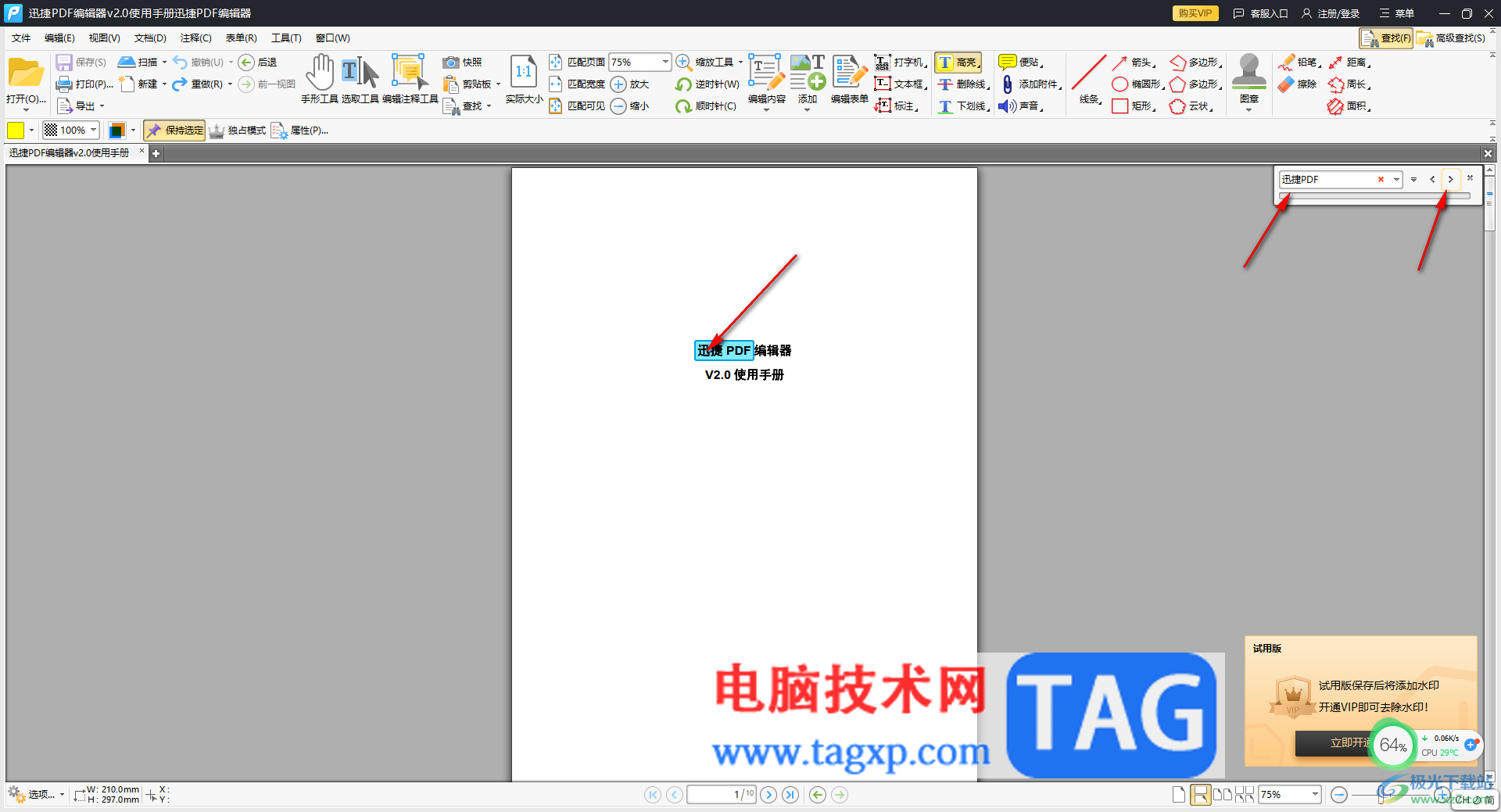This screenshot has height=812, width=1501.
Task: Open the 编辑表单 form editing tool
Action: pos(849,79)
